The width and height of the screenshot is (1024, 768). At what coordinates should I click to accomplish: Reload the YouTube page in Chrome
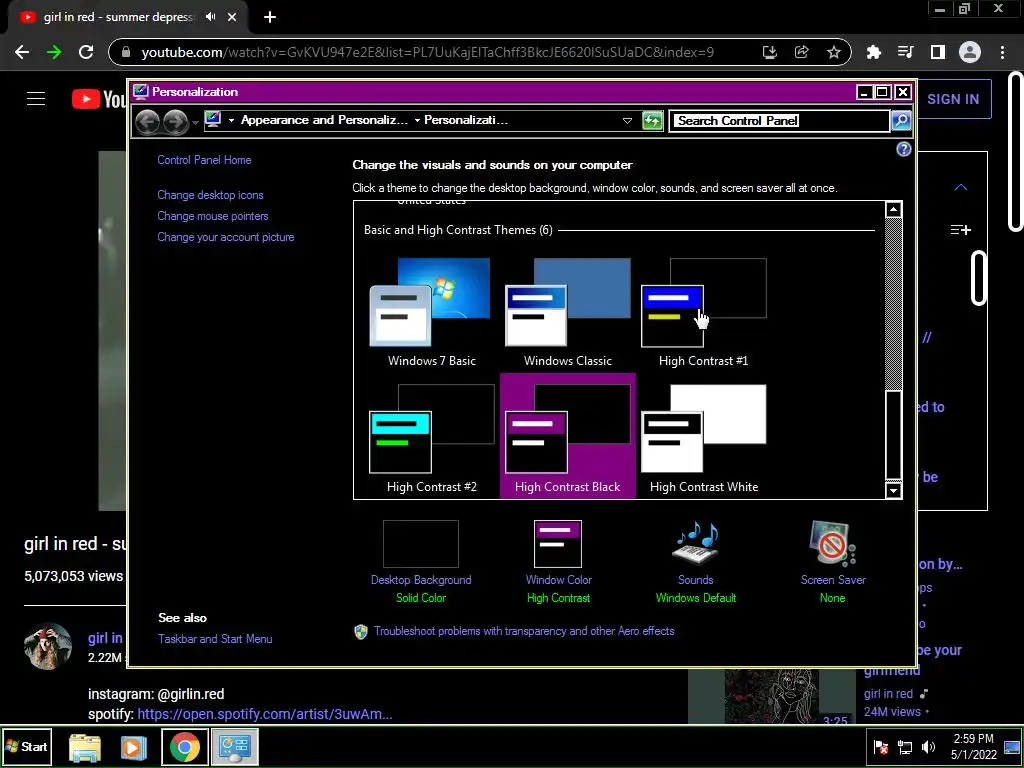86,52
